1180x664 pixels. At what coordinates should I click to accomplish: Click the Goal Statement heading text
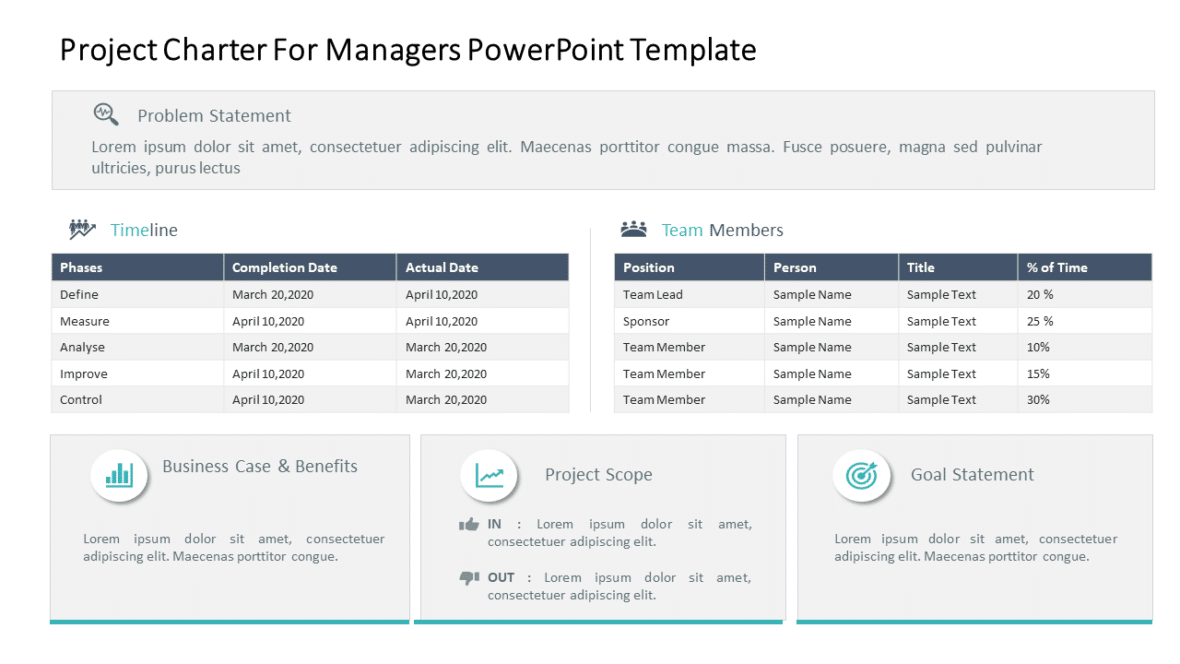(971, 474)
